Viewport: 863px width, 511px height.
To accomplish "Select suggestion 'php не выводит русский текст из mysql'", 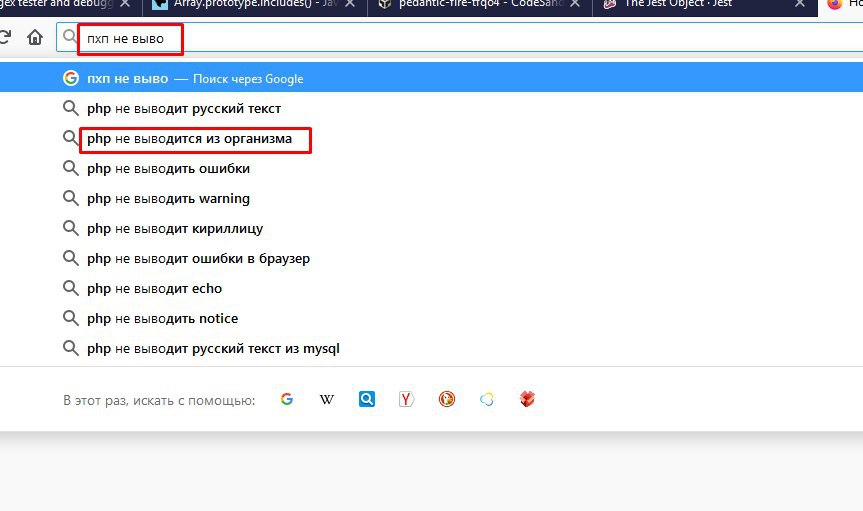I will click(x=432, y=348).
